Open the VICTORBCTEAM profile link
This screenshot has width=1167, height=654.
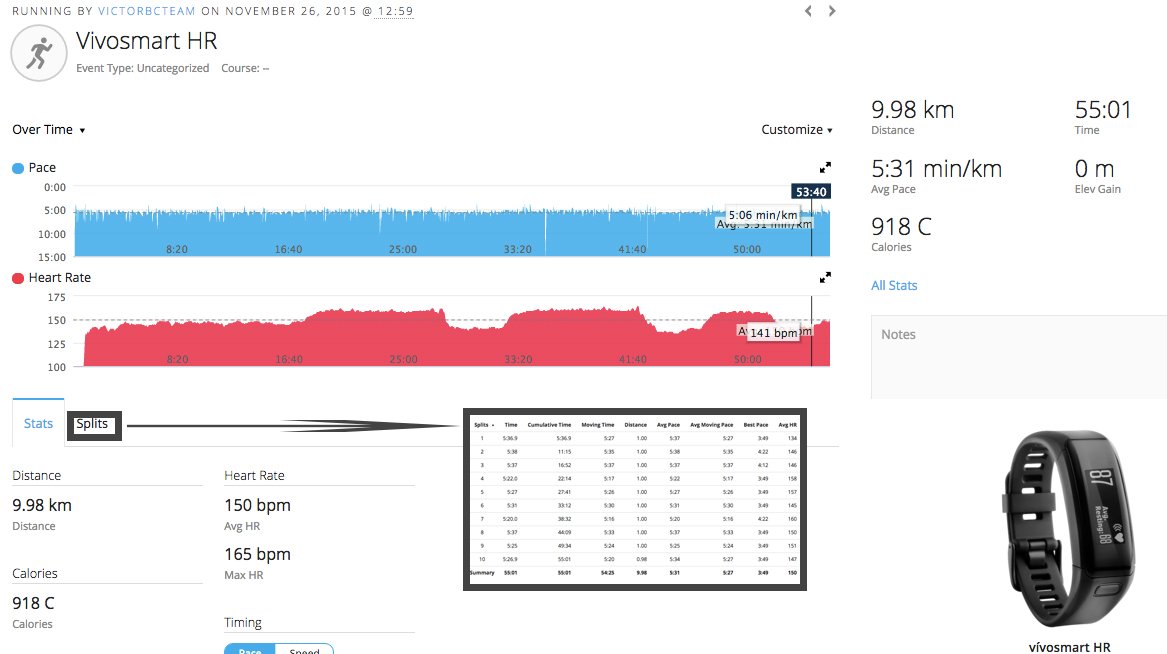pos(147,11)
